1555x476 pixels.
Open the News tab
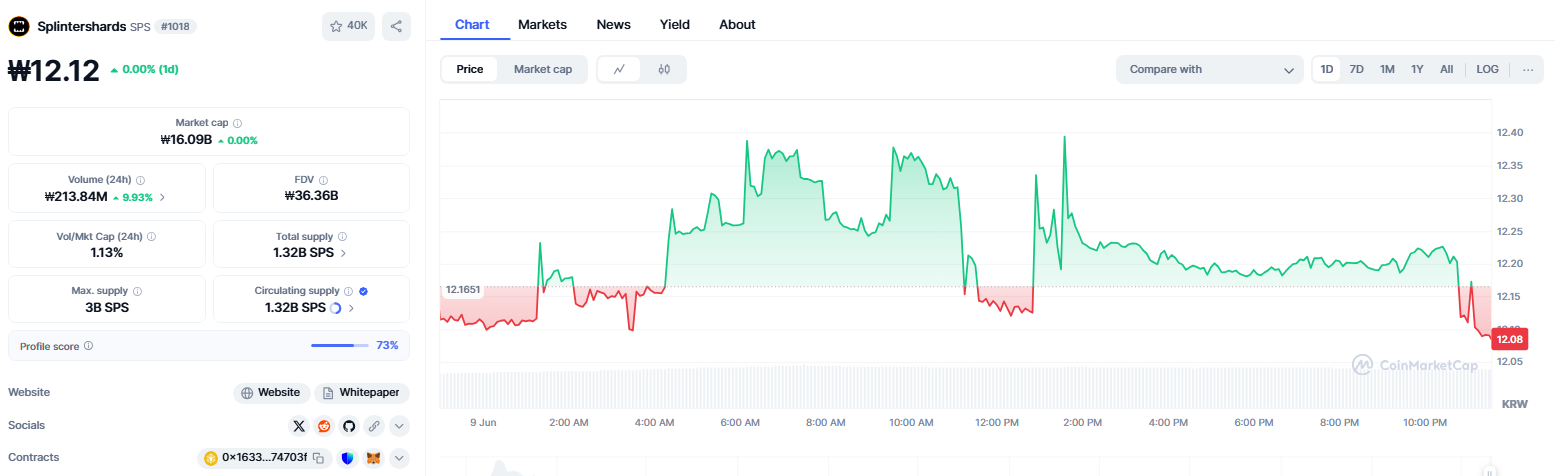coord(613,24)
